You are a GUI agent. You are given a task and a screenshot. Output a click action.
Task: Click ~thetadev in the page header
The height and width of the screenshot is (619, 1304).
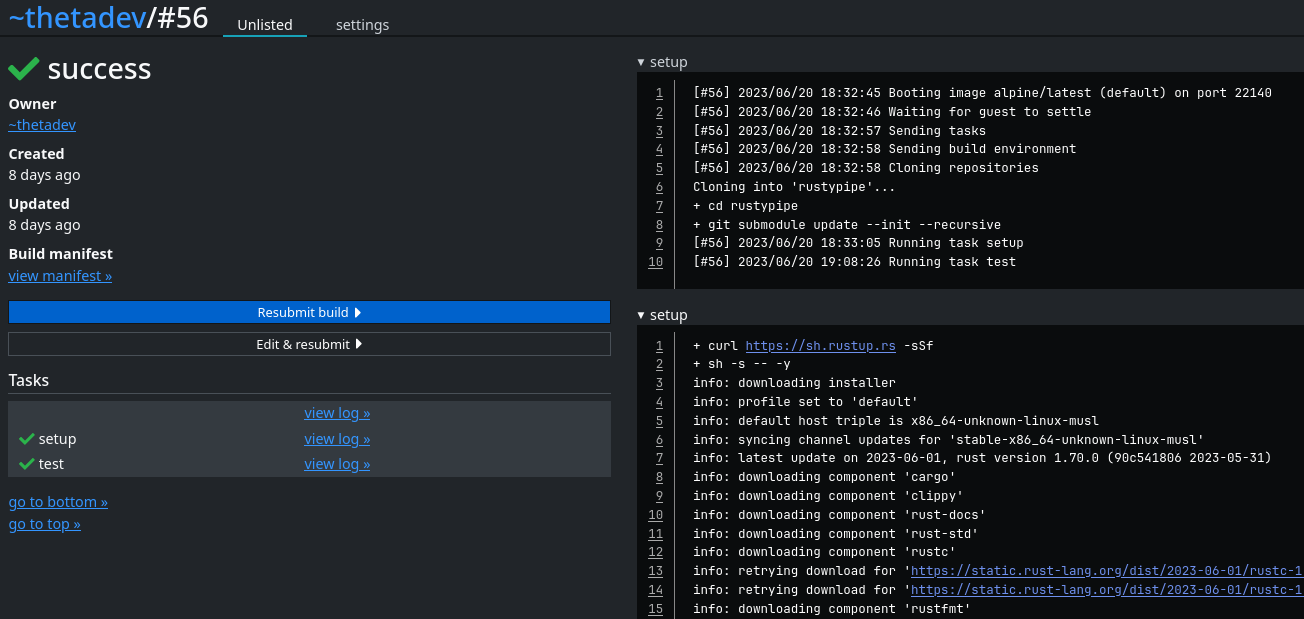(x=76, y=17)
